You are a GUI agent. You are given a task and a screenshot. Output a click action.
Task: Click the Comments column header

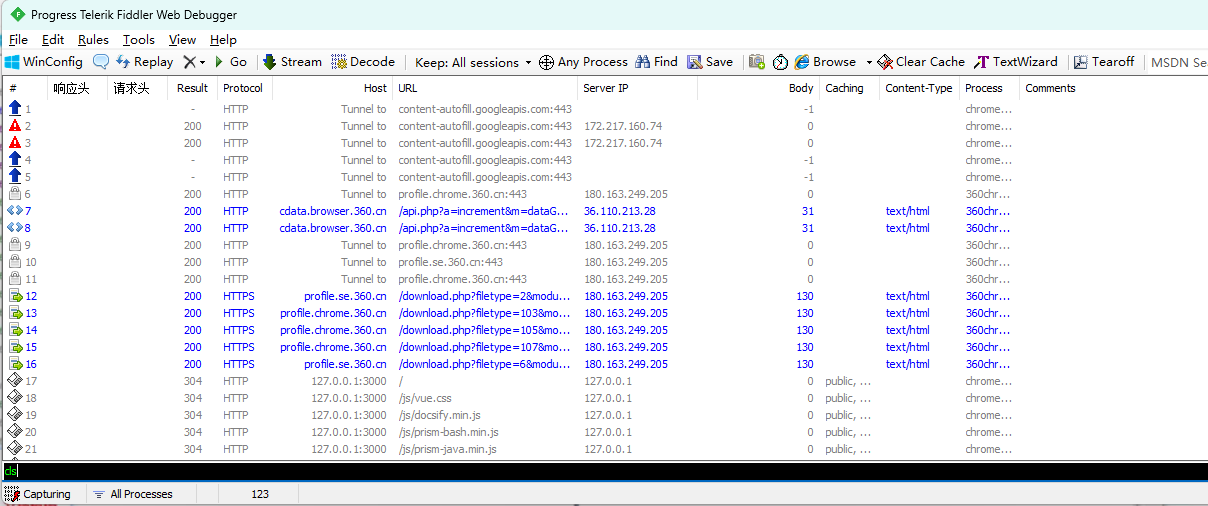(1050, 88)
